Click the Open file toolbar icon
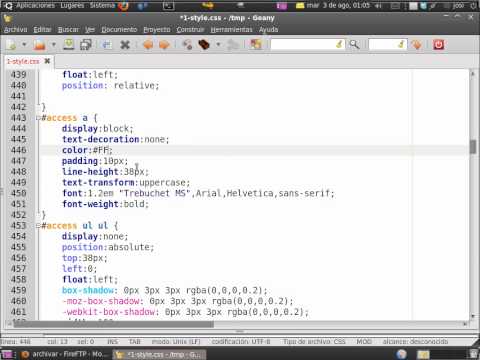 coord(39,44)
